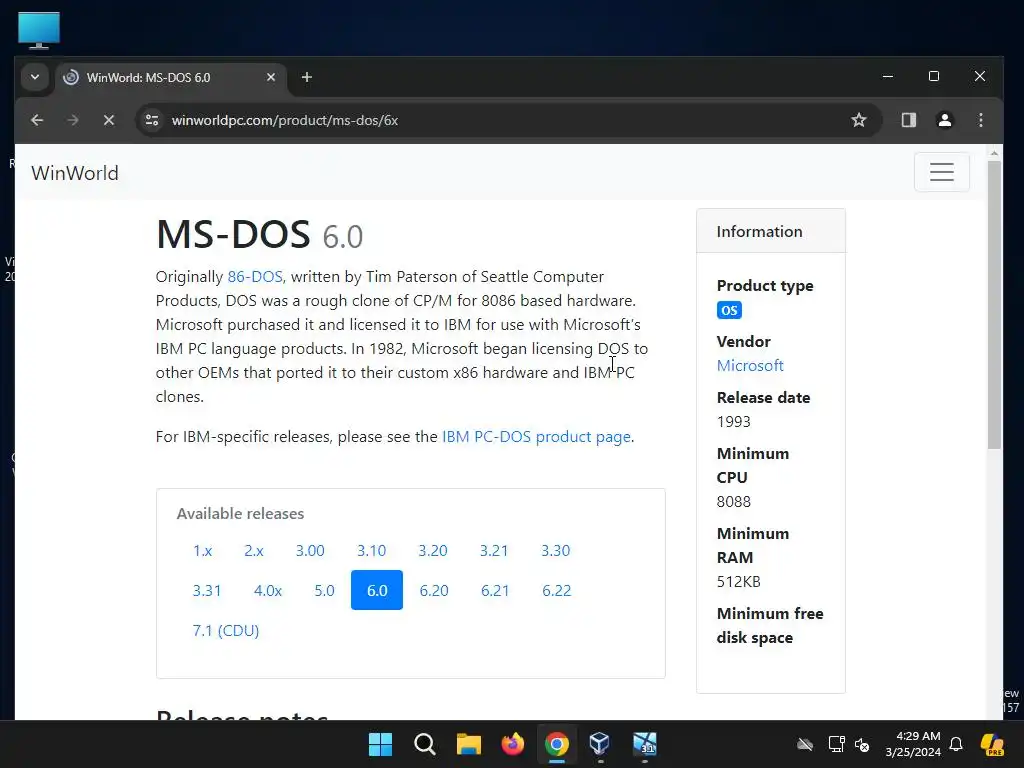This screenshot has width=1024, height=768.
Task: Select the desktop monitor icon
Action: (x=39, y=30)
